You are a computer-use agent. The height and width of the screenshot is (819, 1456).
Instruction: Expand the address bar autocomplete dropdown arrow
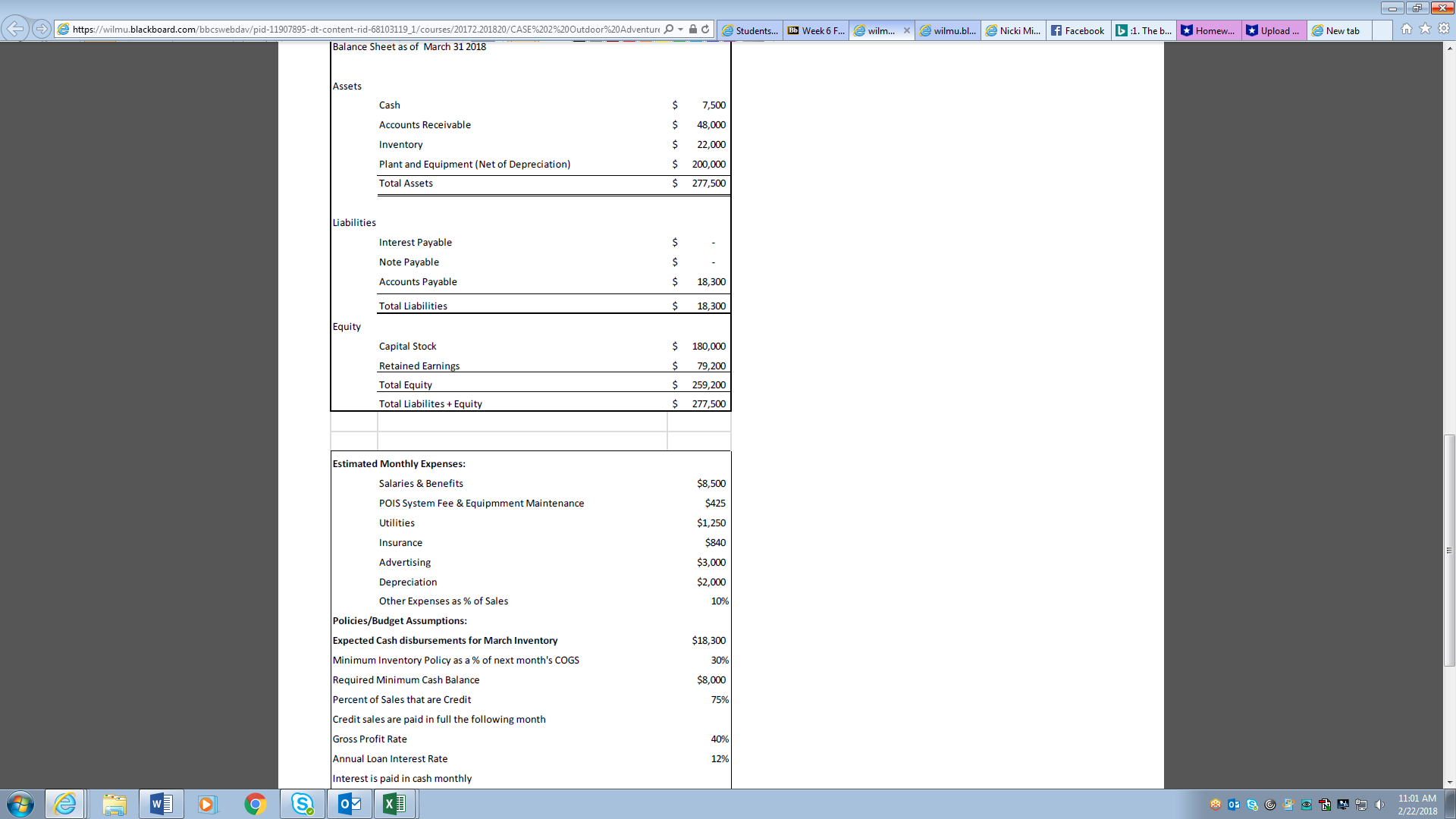tap(680, 30)
